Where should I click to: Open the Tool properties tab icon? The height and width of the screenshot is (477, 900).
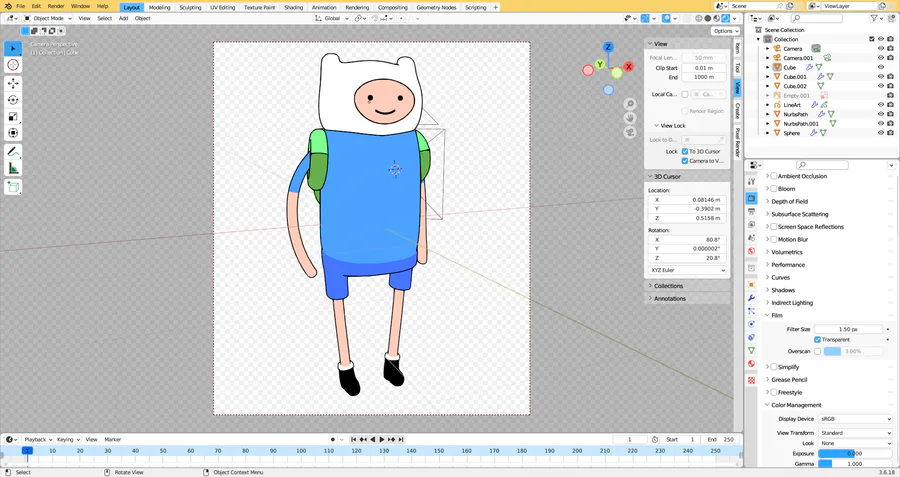coord(751,181)
